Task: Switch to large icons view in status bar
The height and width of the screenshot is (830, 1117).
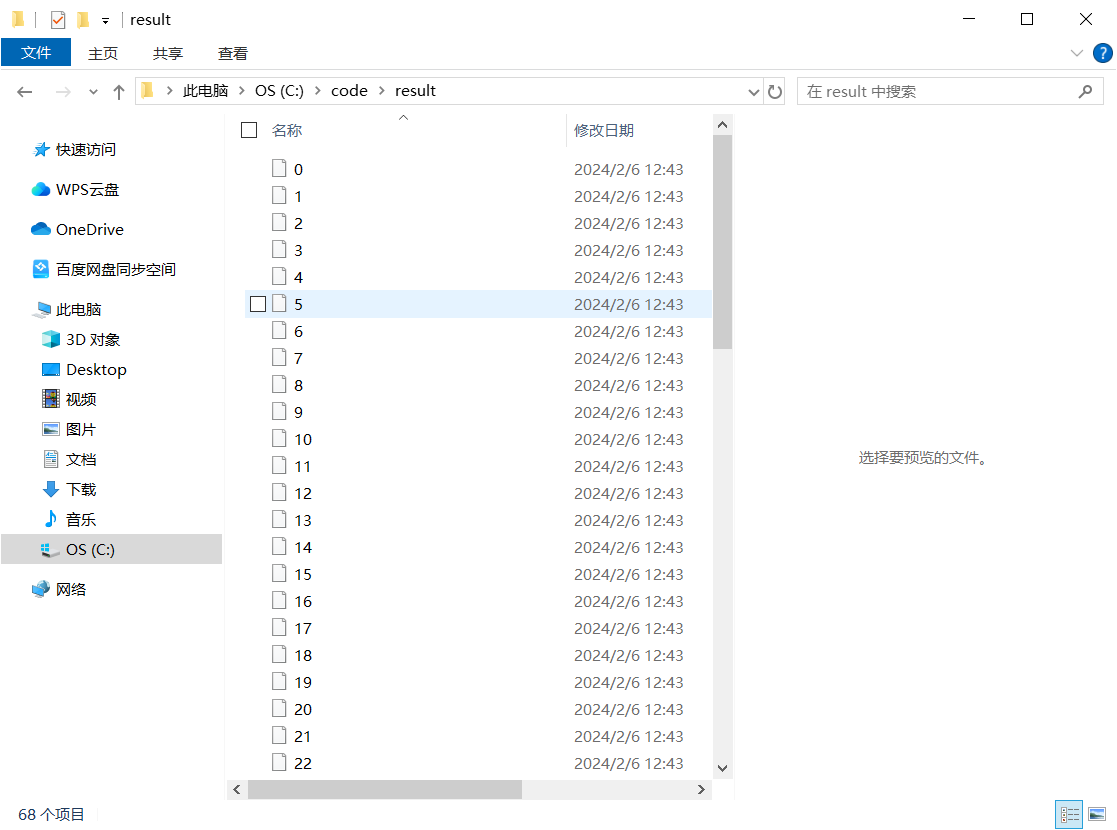Action: (1097, 814)
